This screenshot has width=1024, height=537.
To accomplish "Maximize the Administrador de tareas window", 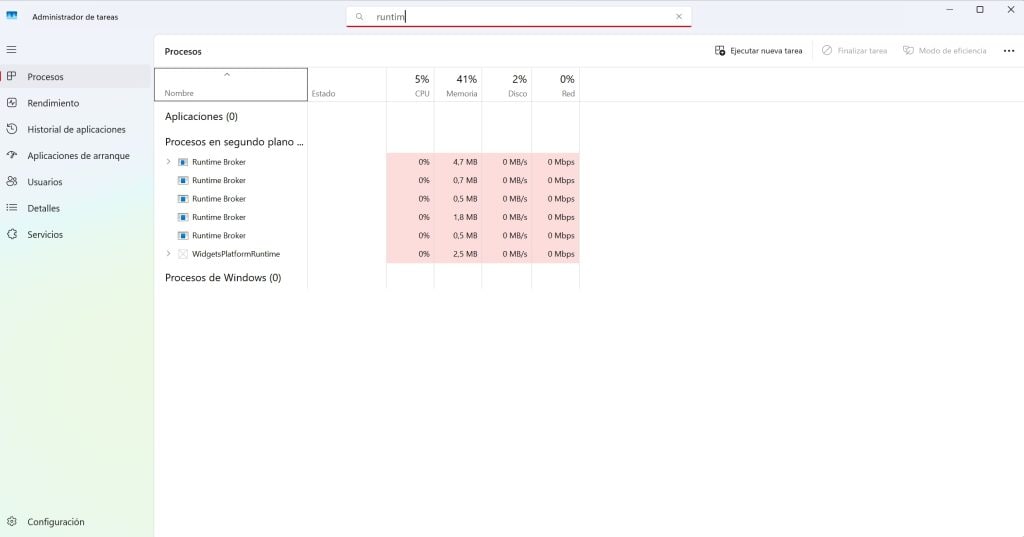I will click(x=980, y=10).
